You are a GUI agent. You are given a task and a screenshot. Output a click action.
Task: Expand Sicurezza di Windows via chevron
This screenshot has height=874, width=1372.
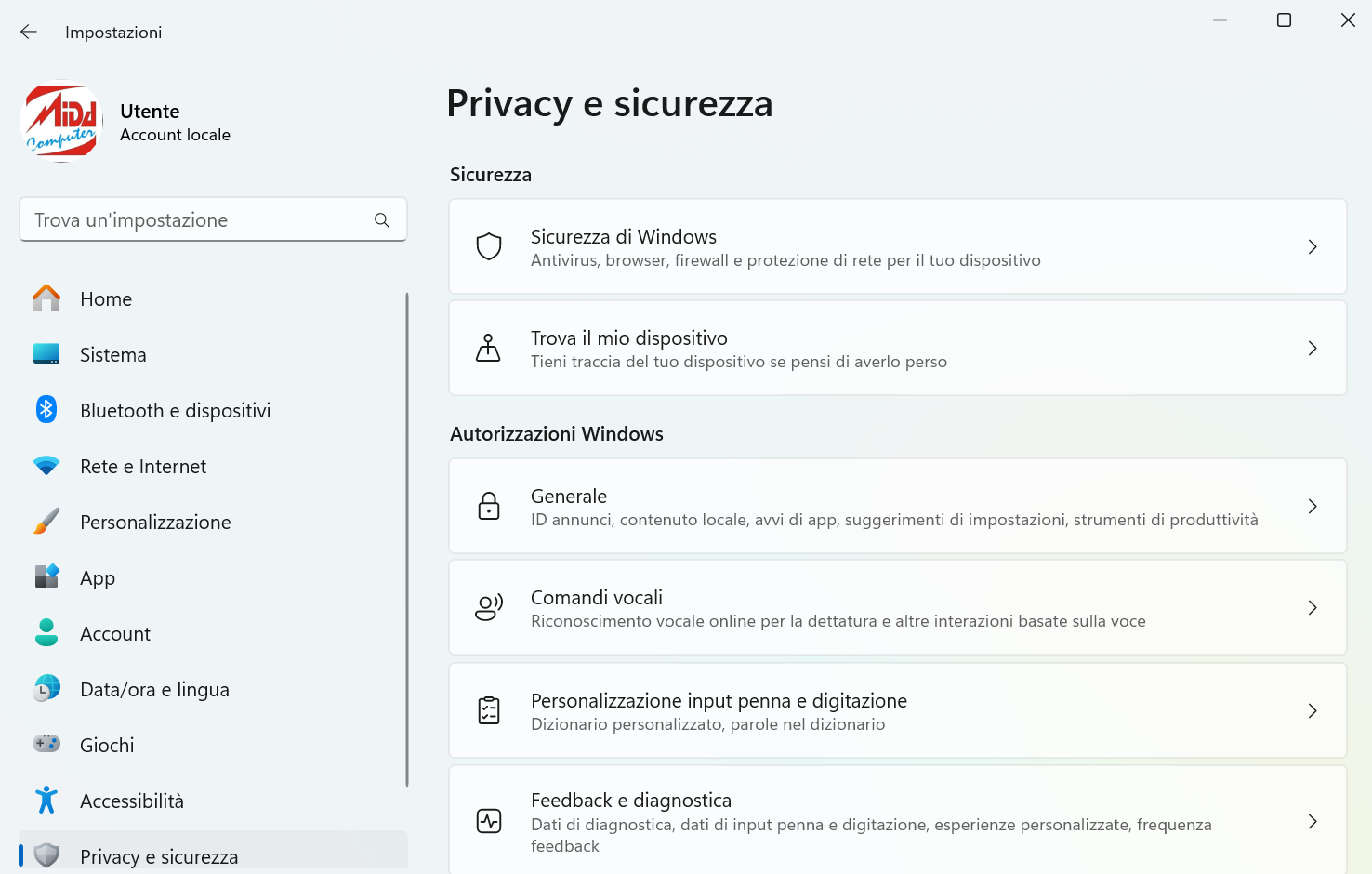coord(1313,246)
